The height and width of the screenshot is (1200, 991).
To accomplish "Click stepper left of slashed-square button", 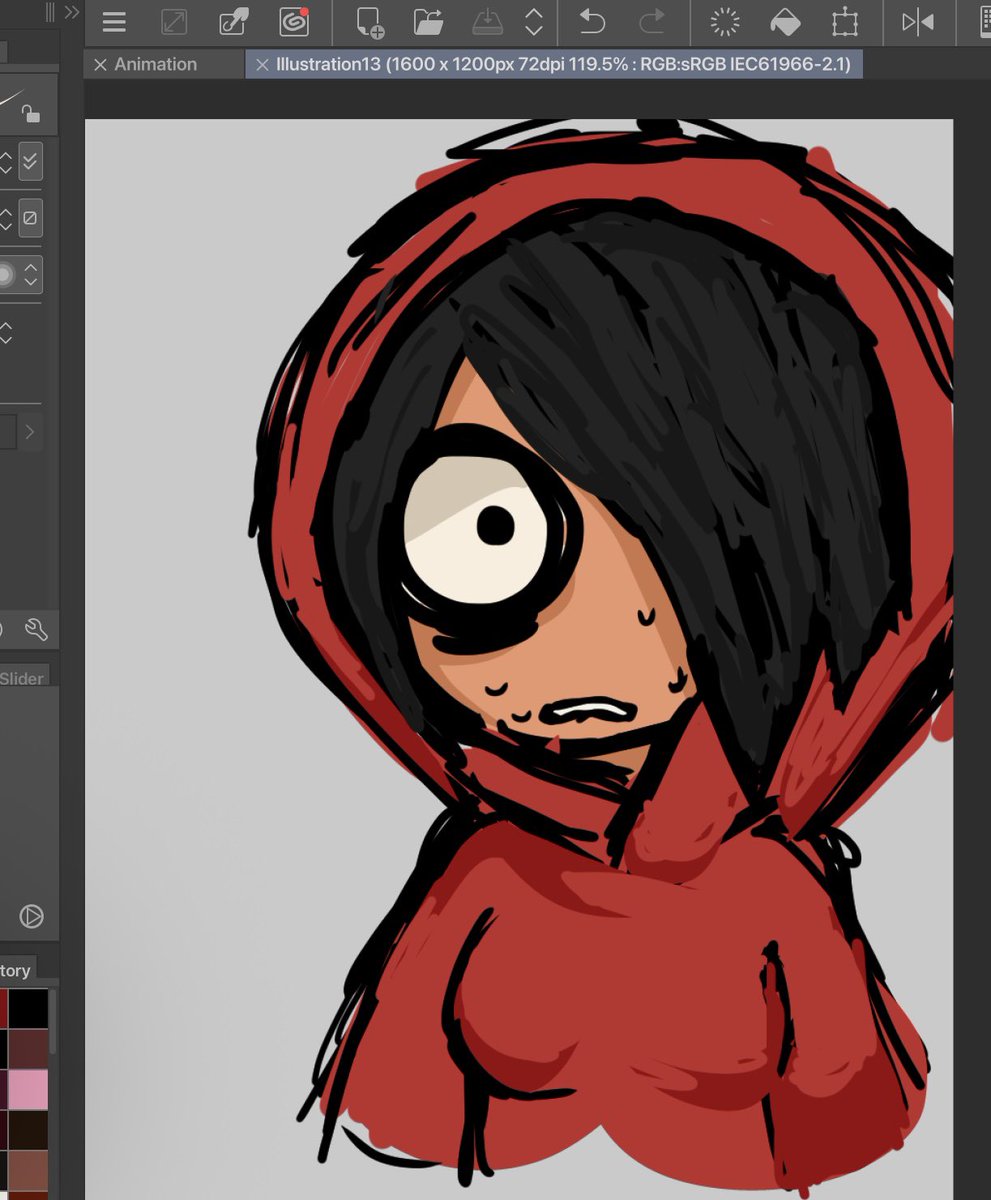I will pyautogui.click(x=6, y=217).
